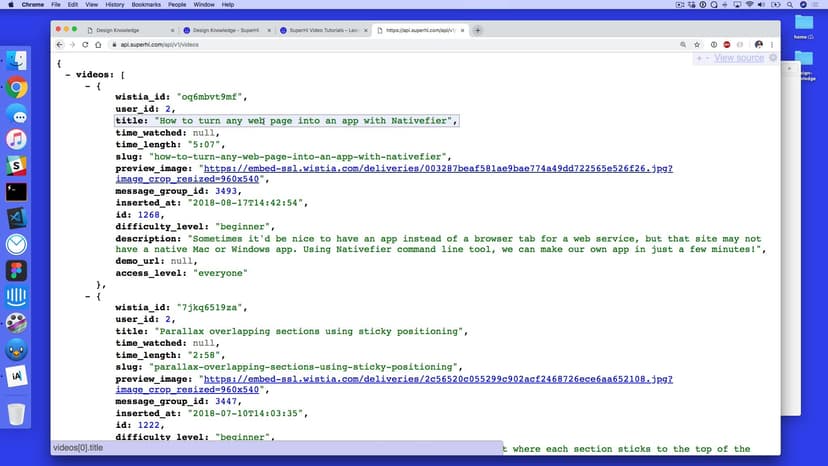Launch Terminal from the dock
Image resolution: width=828 pixels, height=466 pixels.
(x=16, y=192)
